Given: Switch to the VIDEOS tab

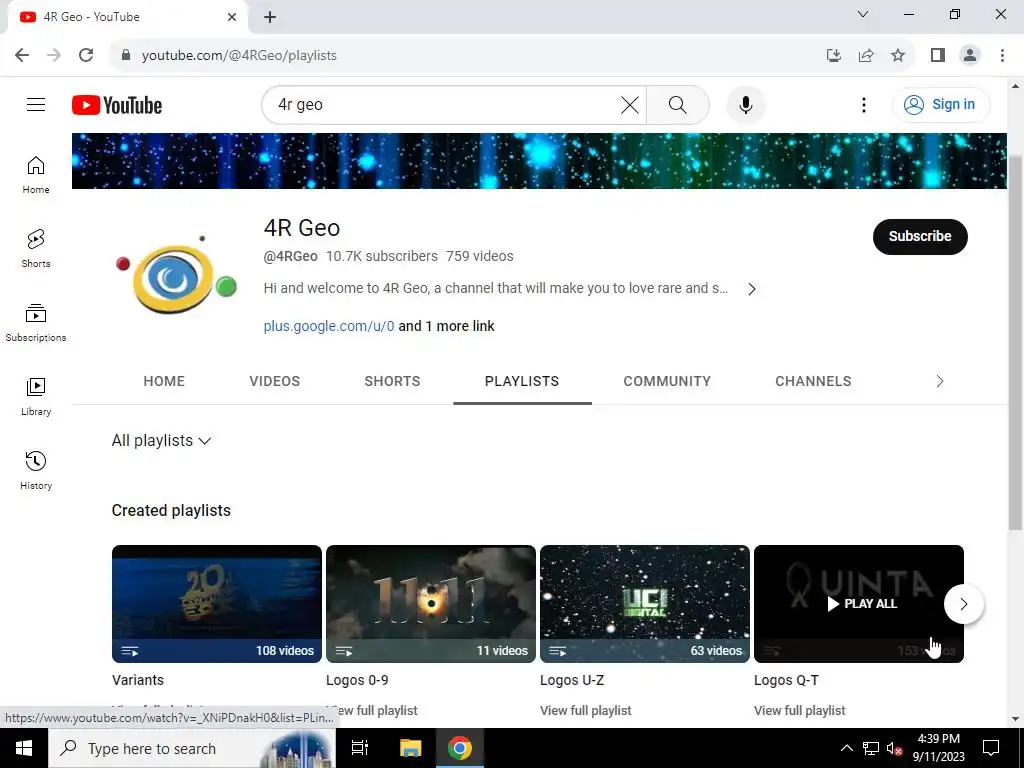Looking at the screenshot, I should (x=274, y=381).
